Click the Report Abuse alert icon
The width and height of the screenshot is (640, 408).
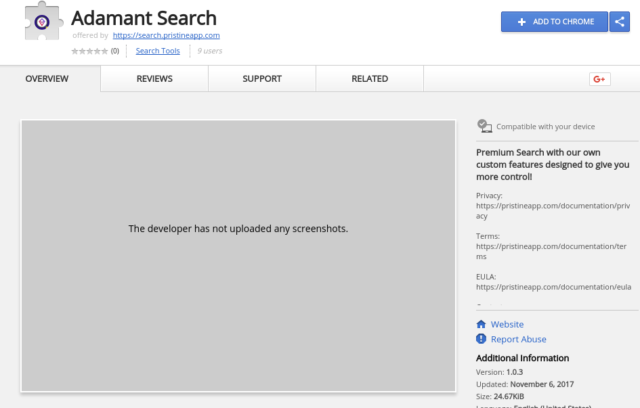(481, 339)
